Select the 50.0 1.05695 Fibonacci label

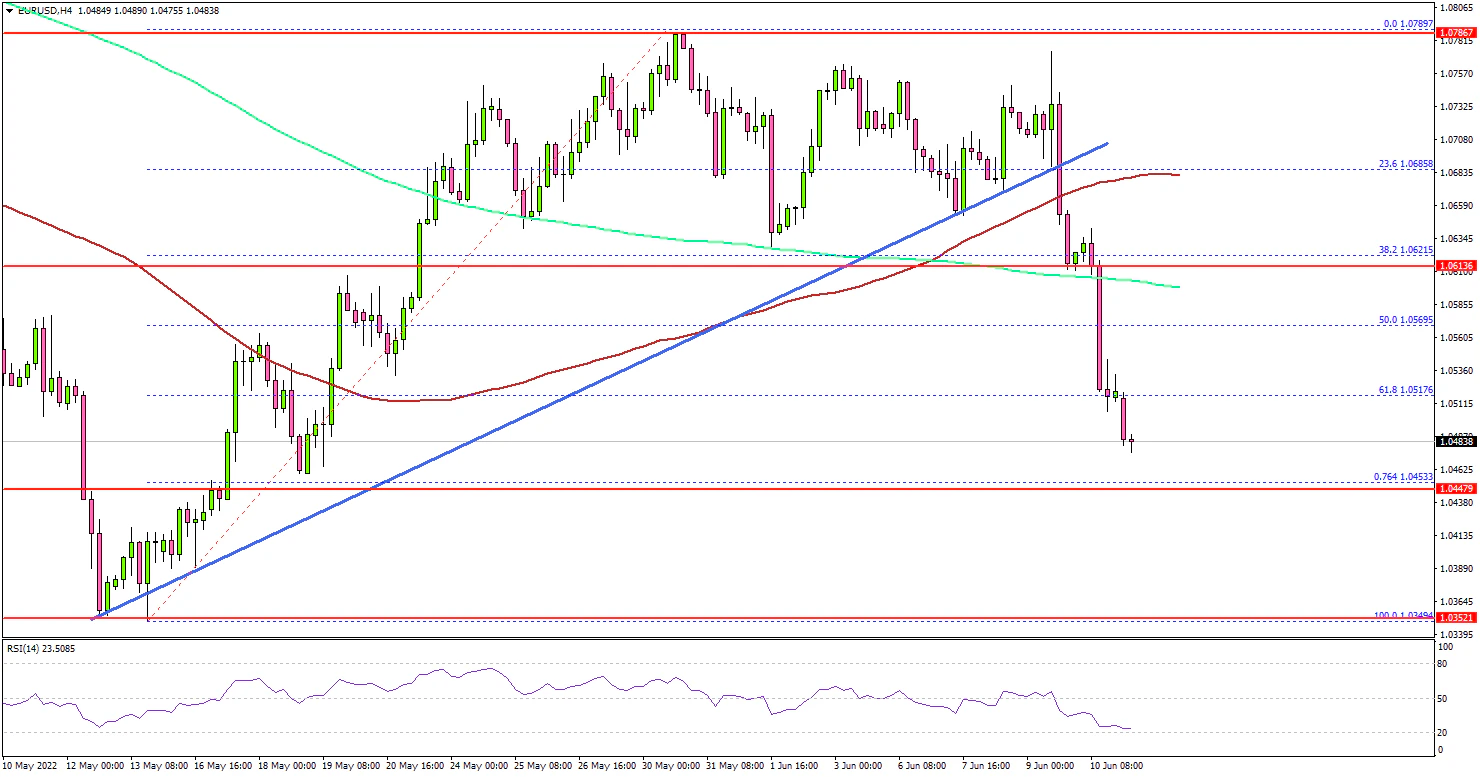click(1406, 320)
